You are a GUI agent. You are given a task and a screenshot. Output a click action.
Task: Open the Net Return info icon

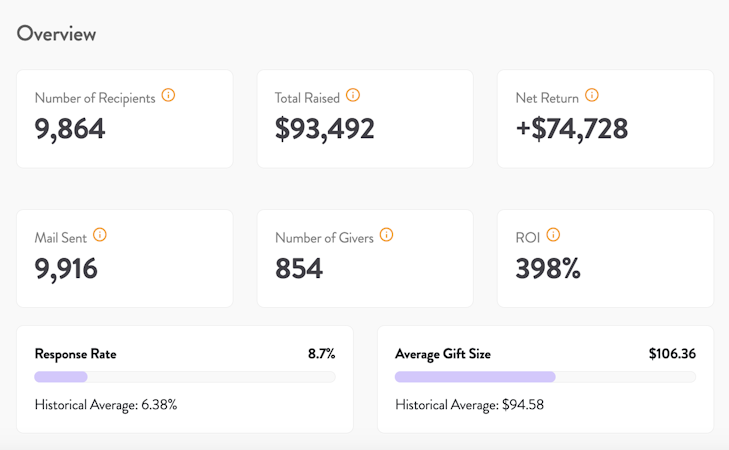click(x=592, y=96)
